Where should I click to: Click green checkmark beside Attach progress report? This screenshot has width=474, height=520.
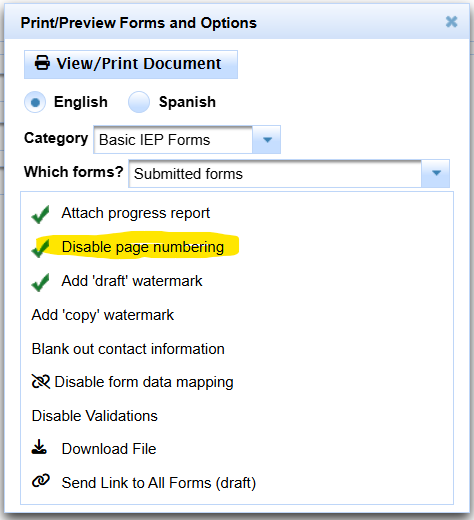[x=40, y=214]
